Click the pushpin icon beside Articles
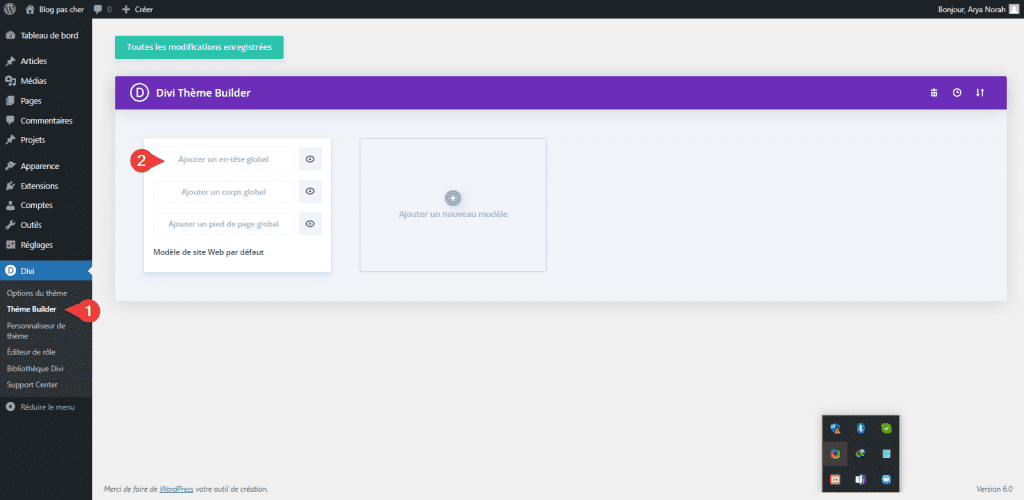Image resolution: width=1024 pixels, height=500 pixels. pos(10,61)
